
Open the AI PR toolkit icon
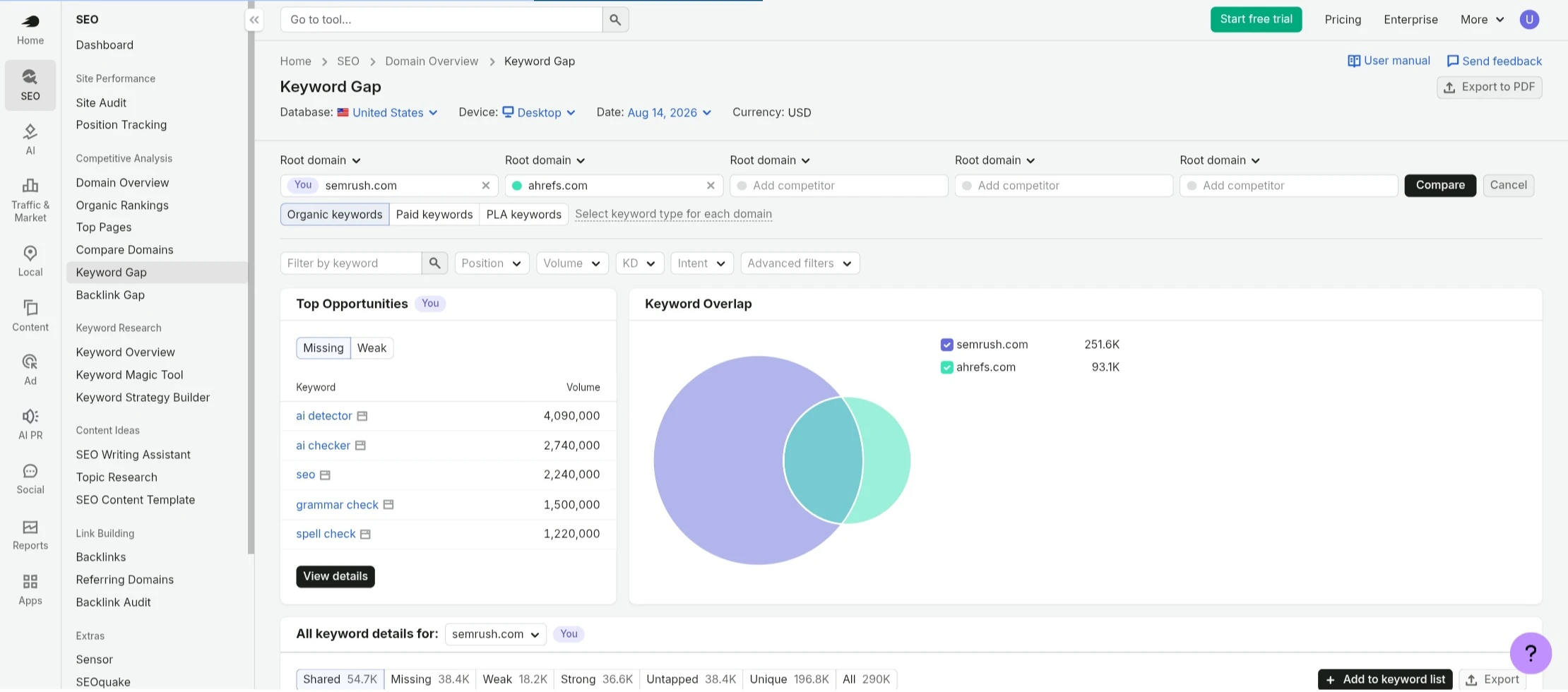click(30, 424)
